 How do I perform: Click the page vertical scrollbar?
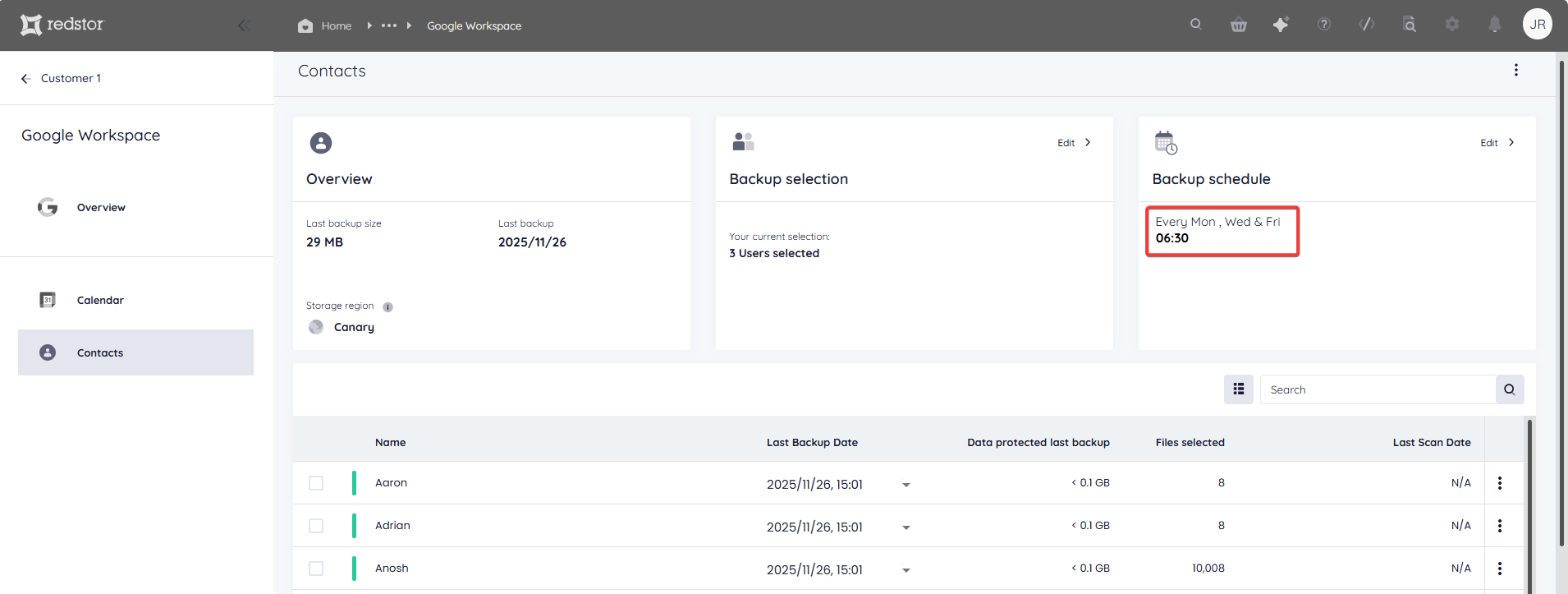[x=1561, y=304]
